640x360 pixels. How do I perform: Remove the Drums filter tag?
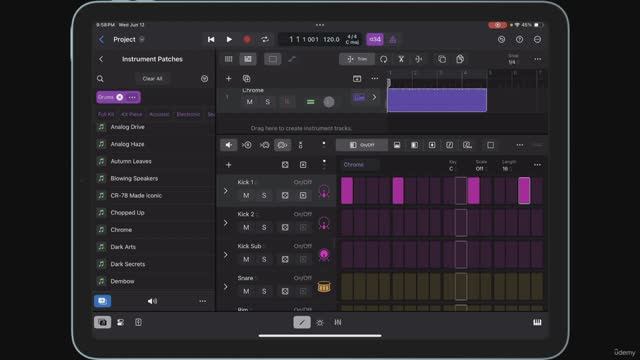[x=120, y=97]
